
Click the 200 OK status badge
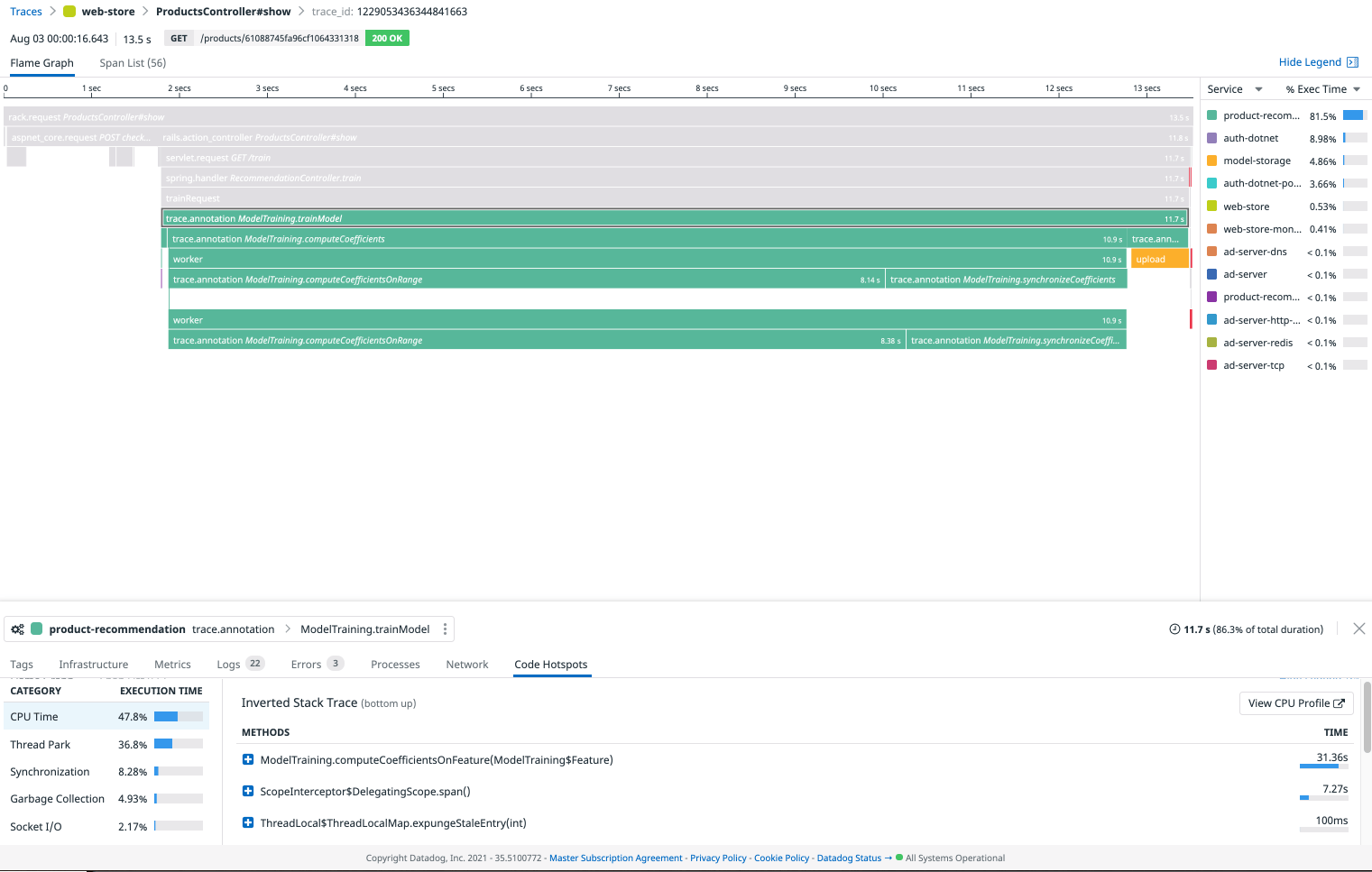[385, 39]
